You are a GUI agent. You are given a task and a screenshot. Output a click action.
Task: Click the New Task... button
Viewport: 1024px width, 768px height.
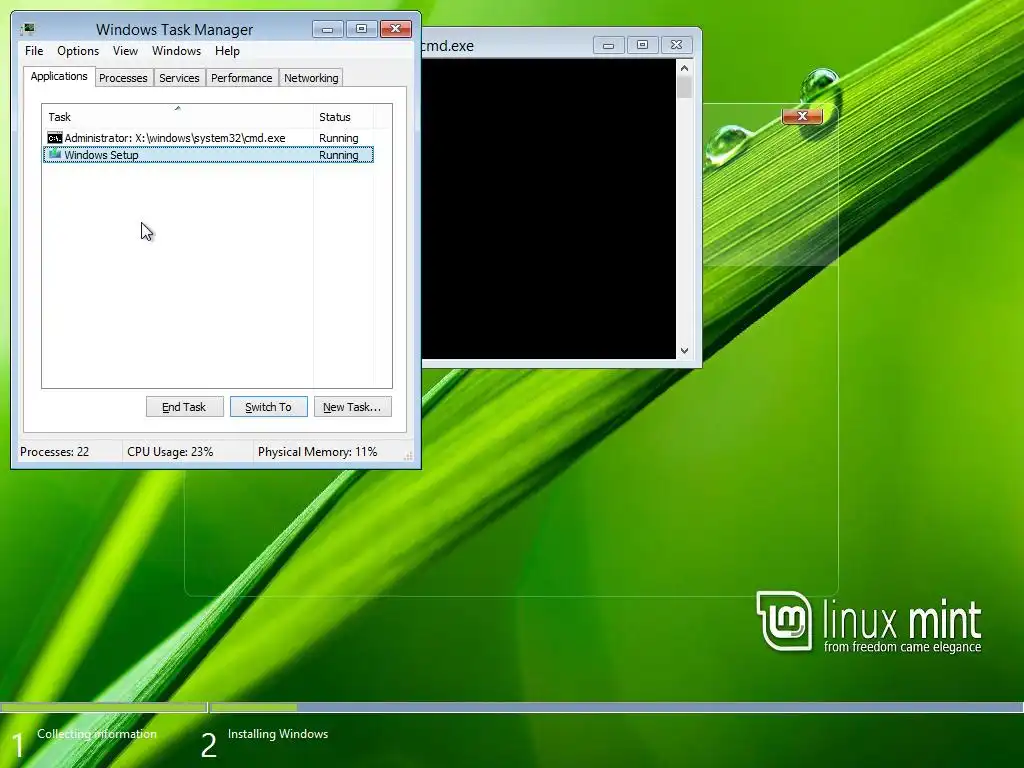point(353,407)
